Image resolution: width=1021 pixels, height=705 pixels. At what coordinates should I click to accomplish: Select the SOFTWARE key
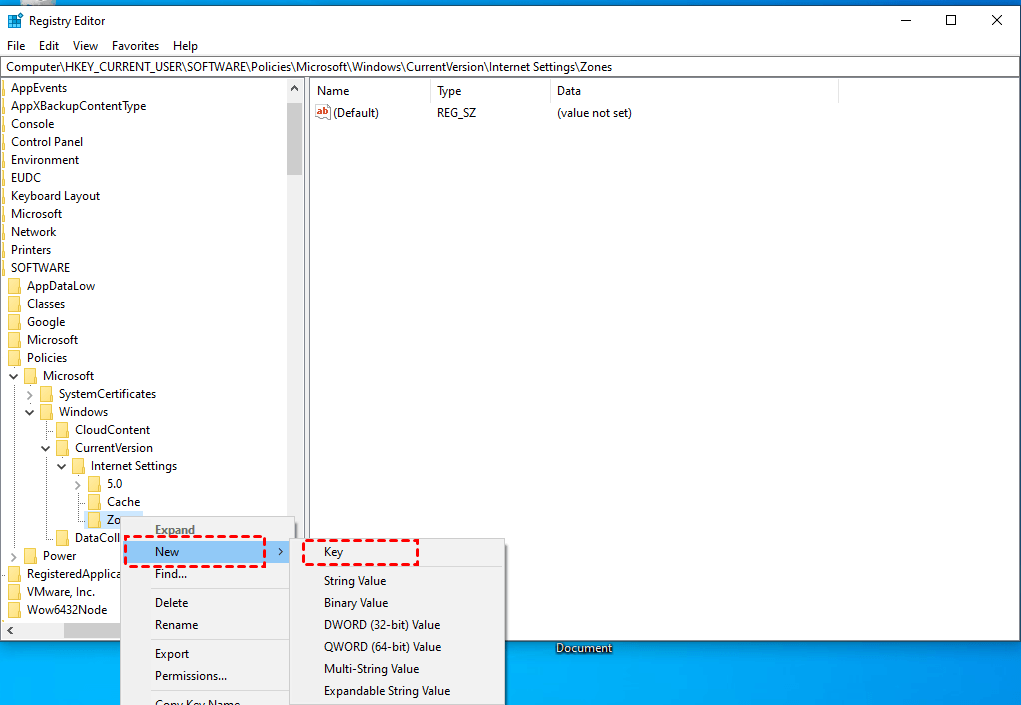coord(40,268)
